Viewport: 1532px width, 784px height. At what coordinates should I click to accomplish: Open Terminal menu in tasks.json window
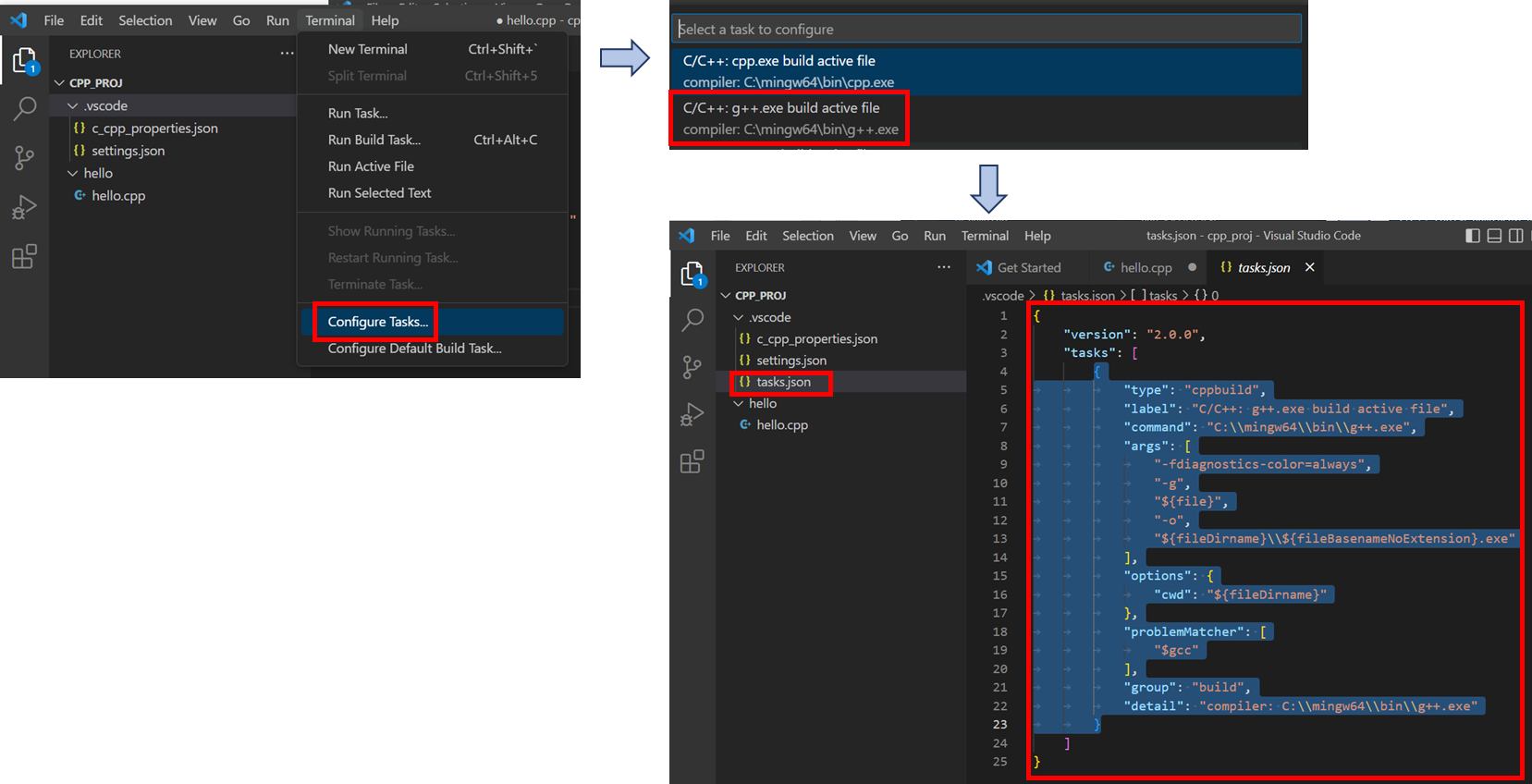(985, 236)
